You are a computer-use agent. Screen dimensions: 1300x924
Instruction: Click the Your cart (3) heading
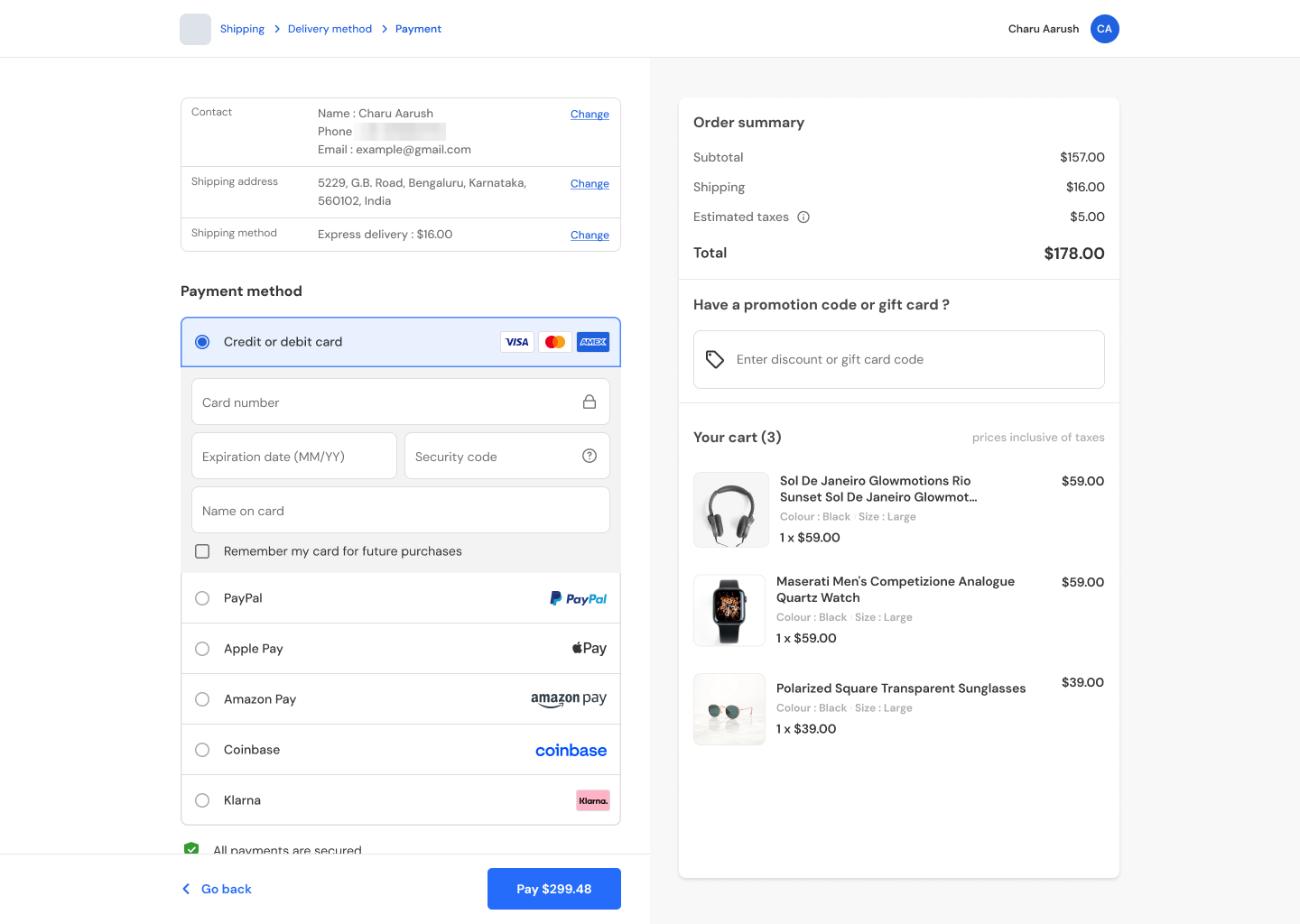pyautogui.click(x=738, y=438)
